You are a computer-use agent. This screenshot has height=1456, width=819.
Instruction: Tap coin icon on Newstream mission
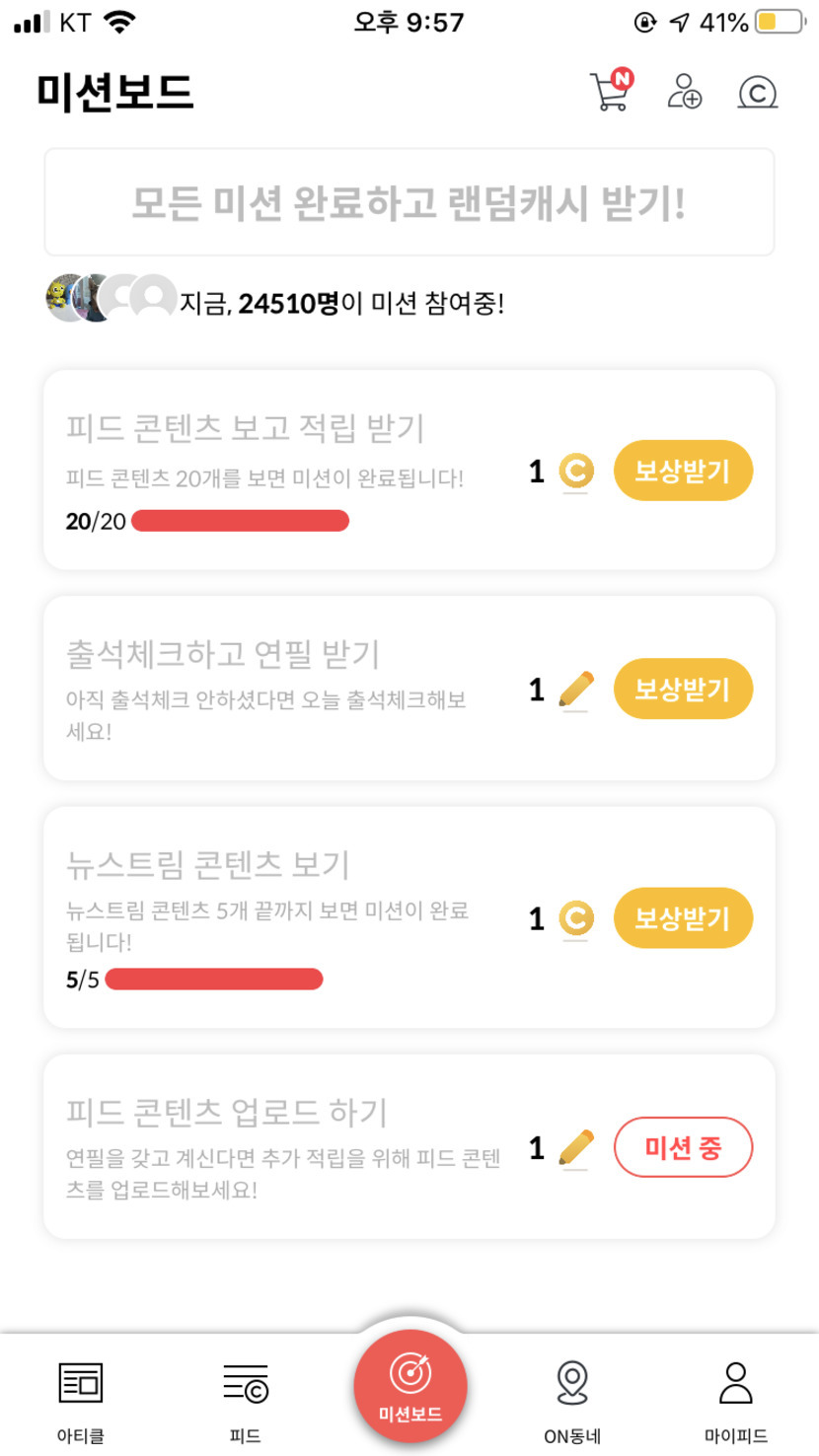pos(576,918)
